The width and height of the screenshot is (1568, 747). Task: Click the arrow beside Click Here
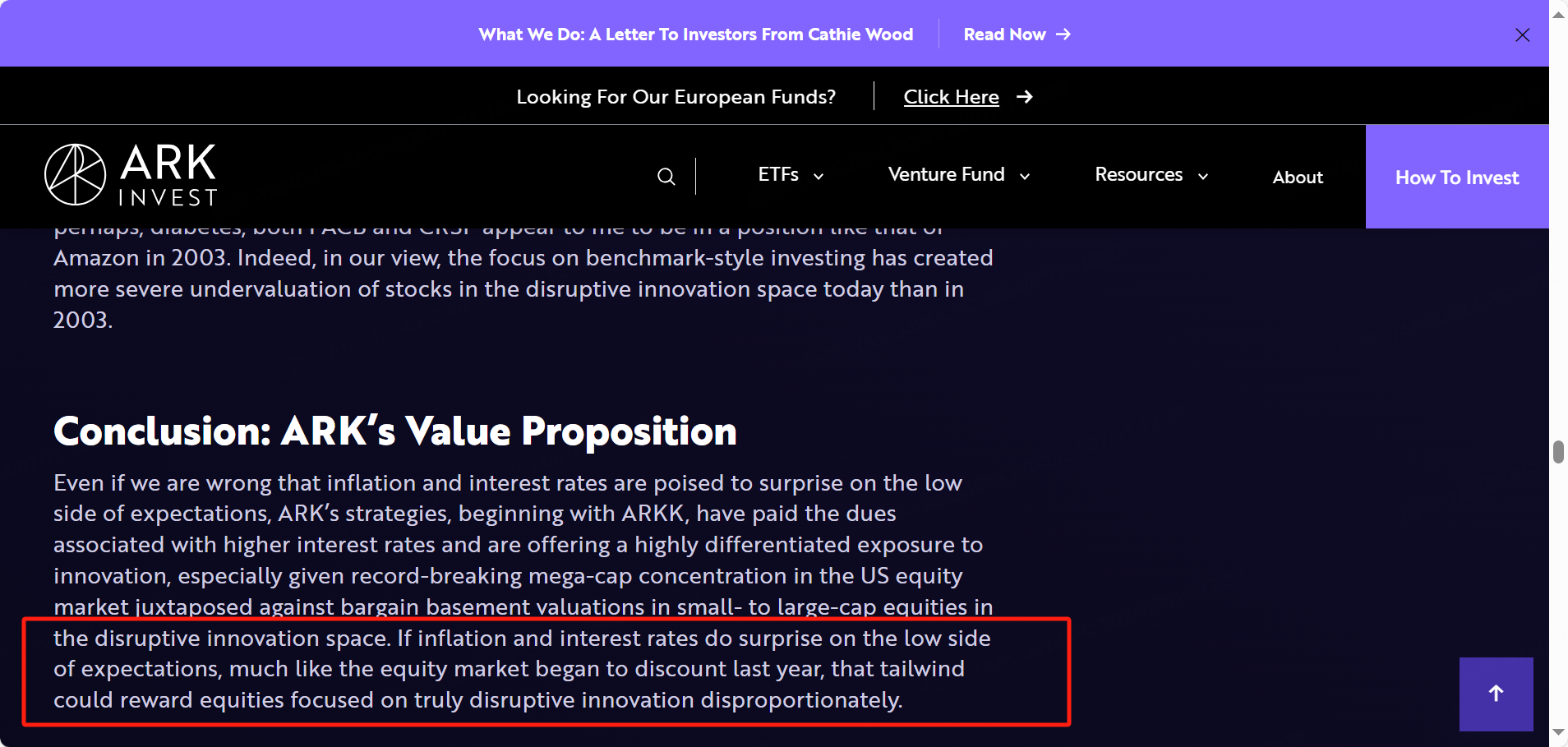(x=1024, y=97)
